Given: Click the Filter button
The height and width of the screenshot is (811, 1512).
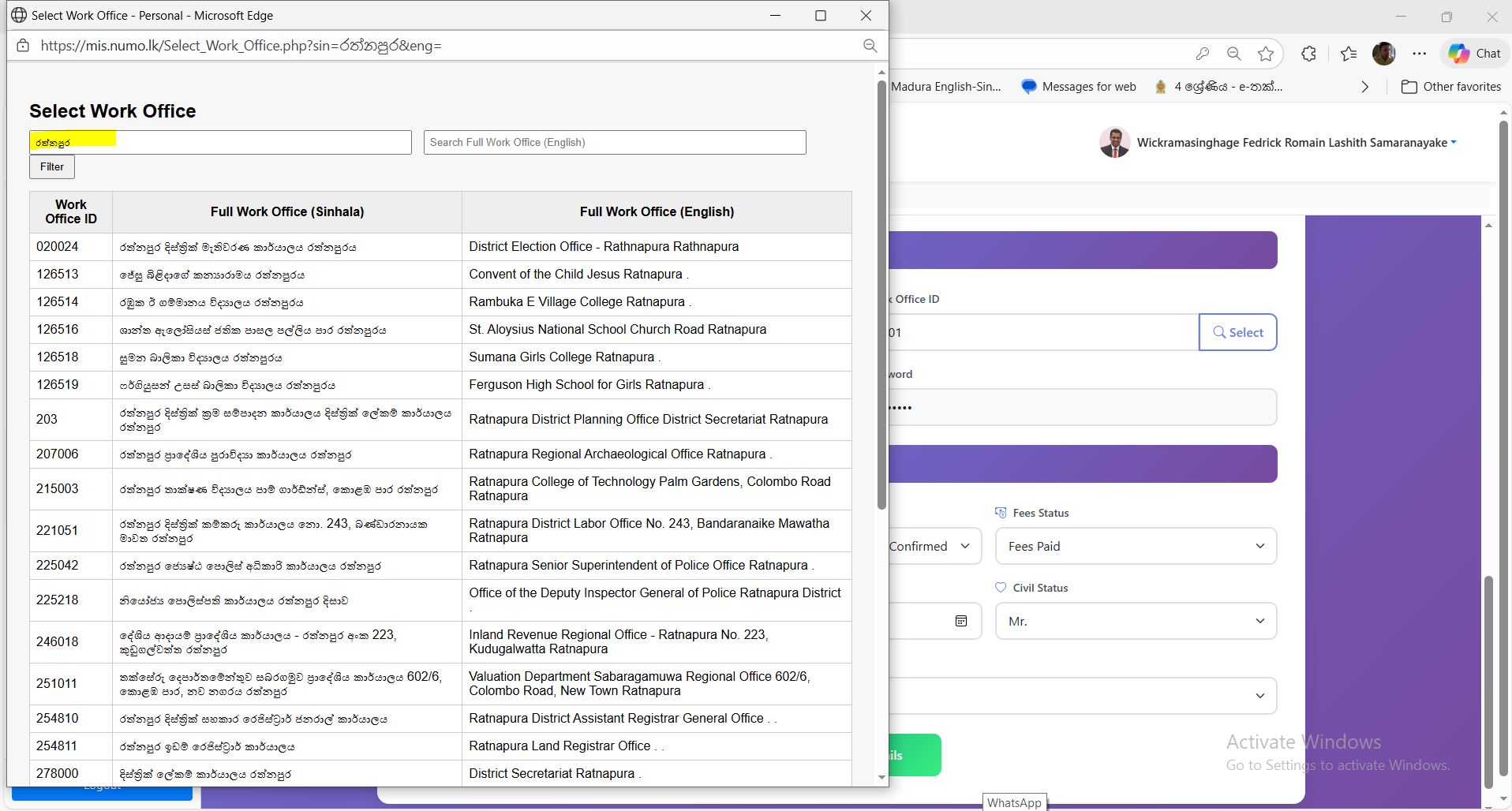Looking at the screenshot, I should 52,166.
